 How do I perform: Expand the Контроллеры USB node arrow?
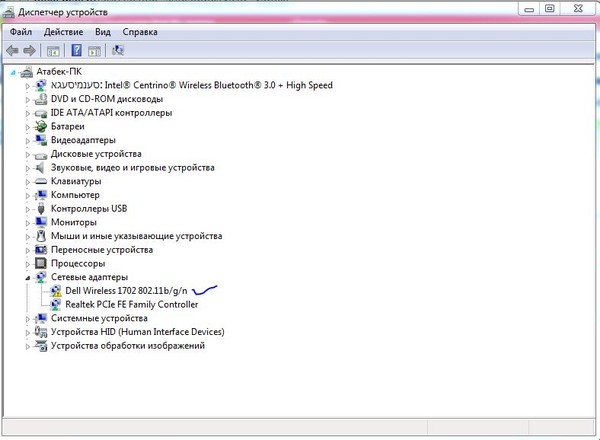point(27,210)
